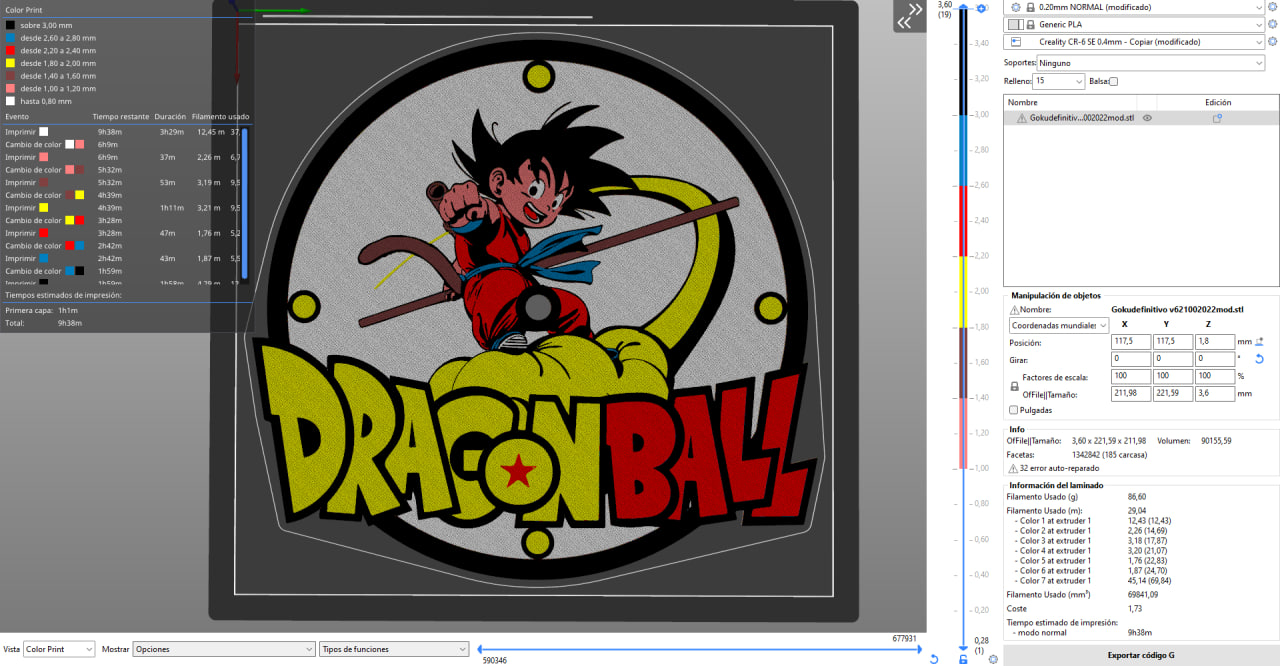Hide the Gokudefinitivo model via eye icon
The width and height of the screenshot is (1280, 666).
click(1148, 118)
